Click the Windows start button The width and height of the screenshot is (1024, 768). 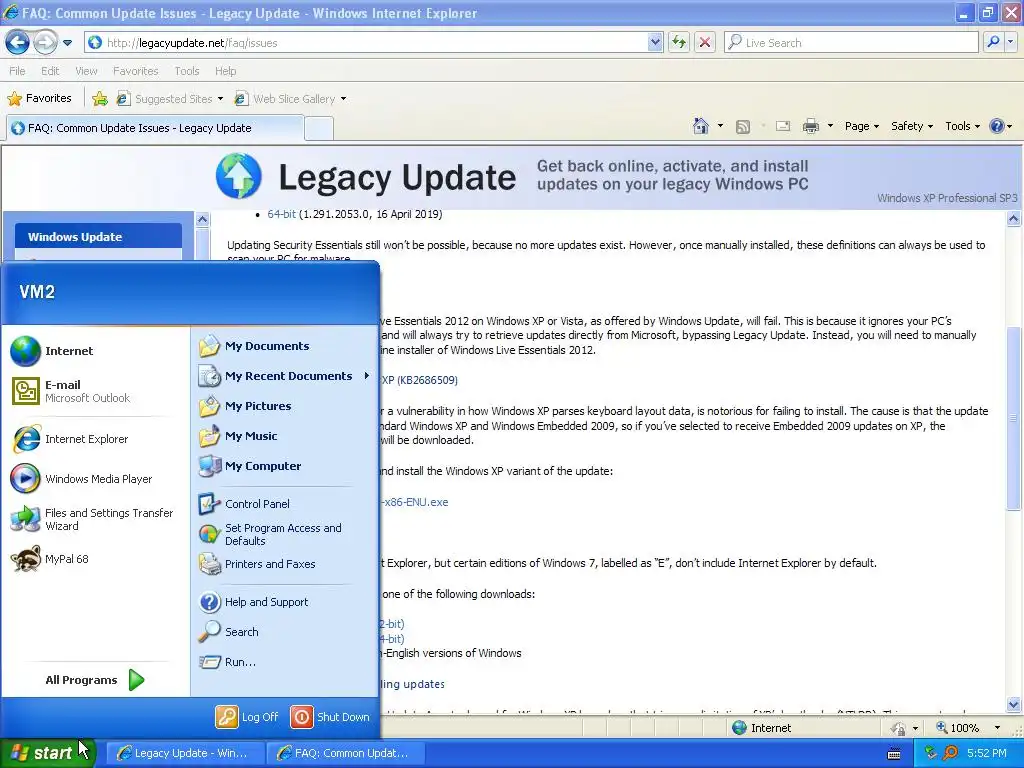[47, 753]
